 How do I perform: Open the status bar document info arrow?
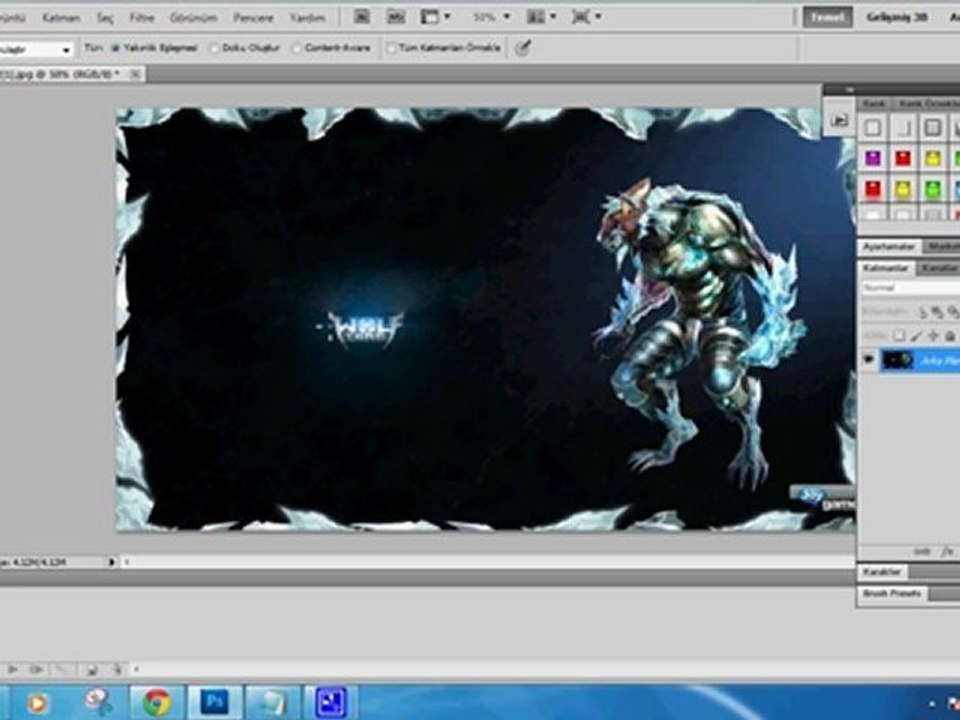point(111,561)
